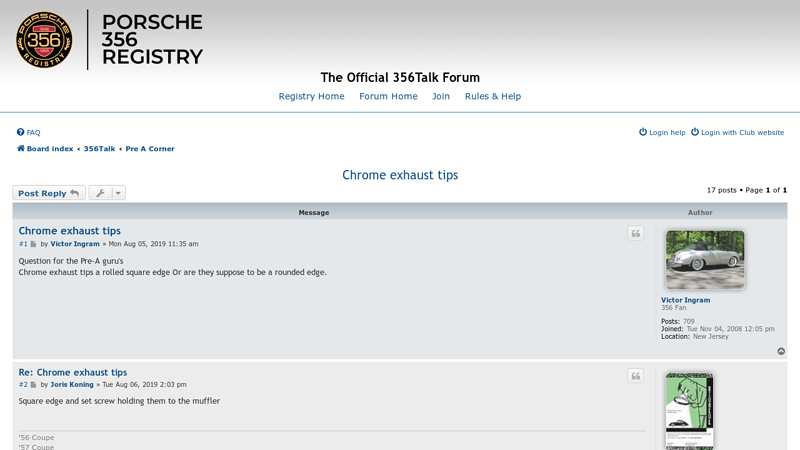Image resolution: width=800 pixels, height=450 pixels.
Task: Open the Join page
Action: tap(441, 97)
